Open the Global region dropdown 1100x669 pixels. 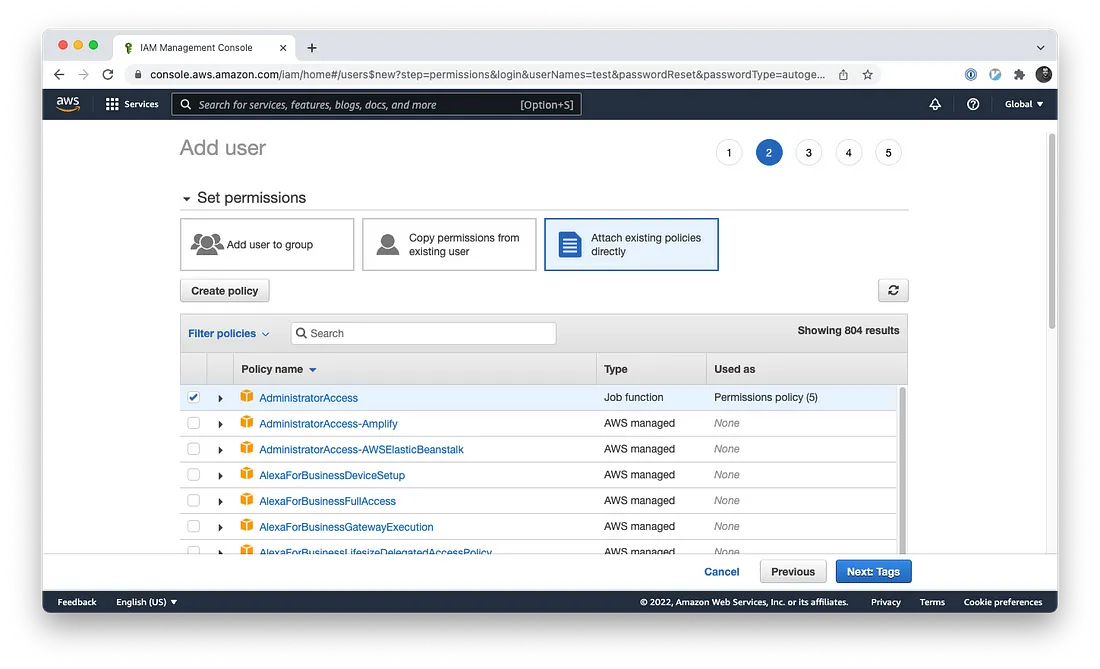coord(1024,104)
